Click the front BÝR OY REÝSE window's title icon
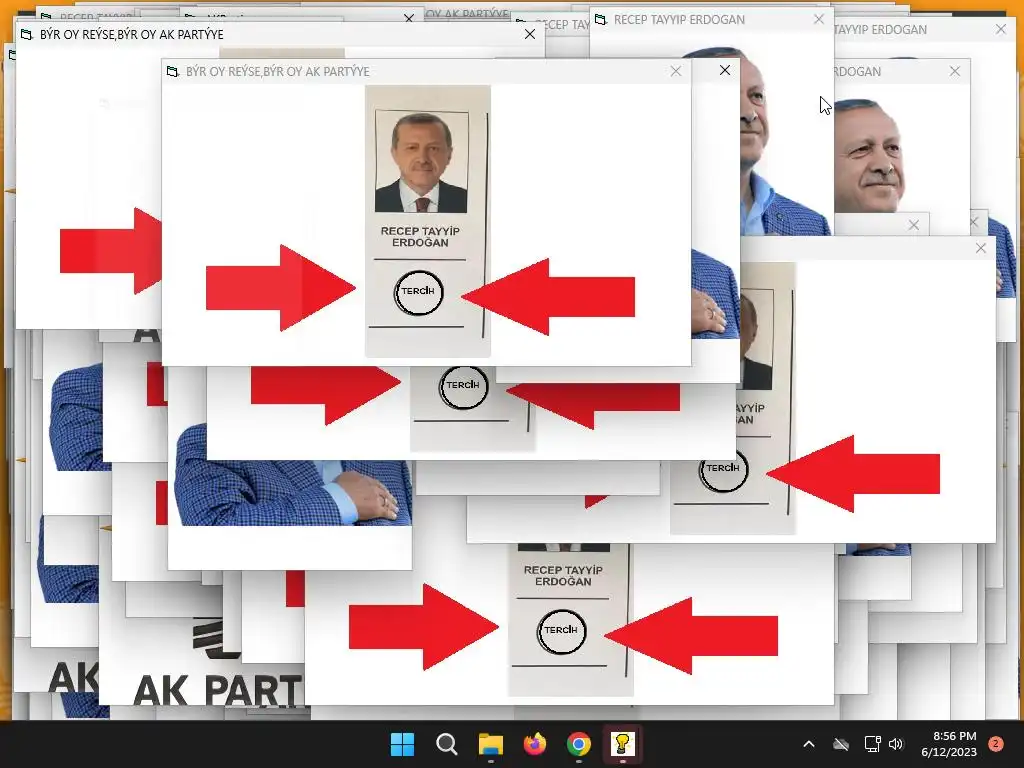This screenshot has width=1024, height=768. coord(172,71)
